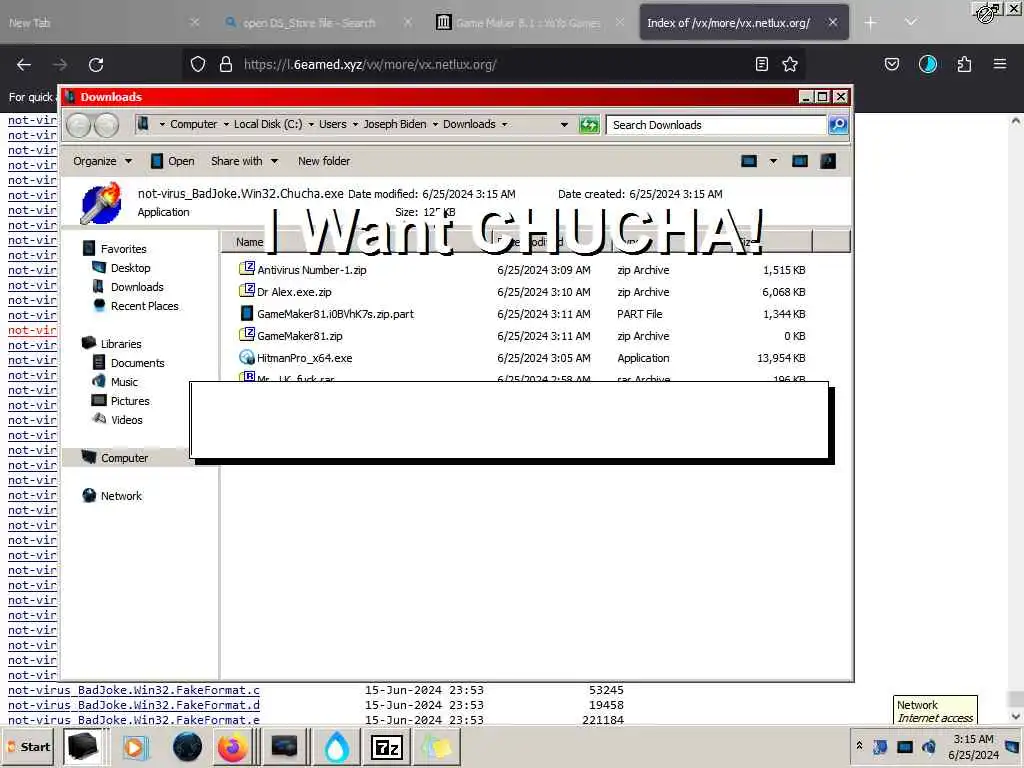
Task: Expand arrow after Users breadcrumb
Action: pos(355,124)
